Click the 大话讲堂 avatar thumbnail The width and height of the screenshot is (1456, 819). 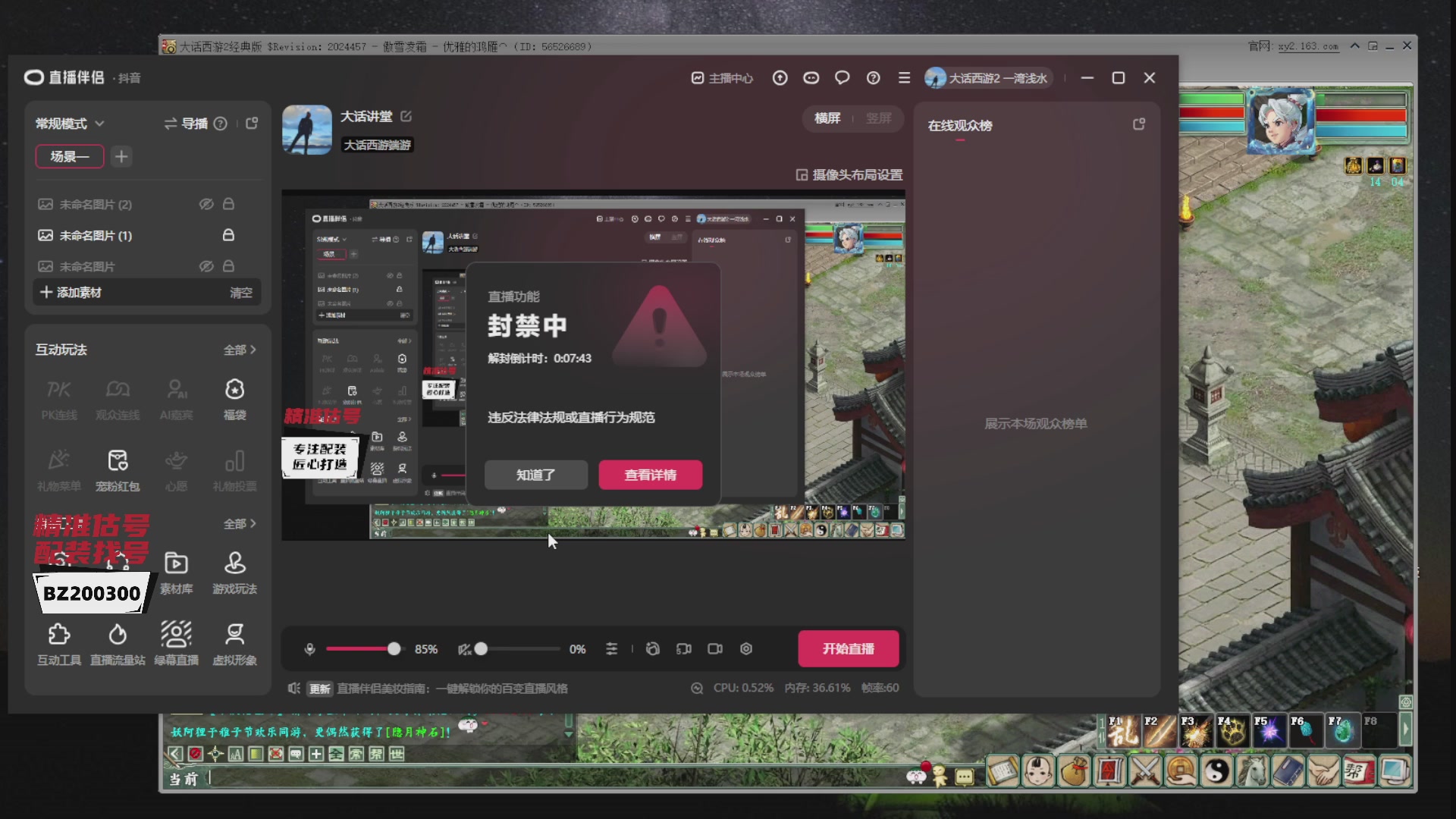click(x=307, y=130)
